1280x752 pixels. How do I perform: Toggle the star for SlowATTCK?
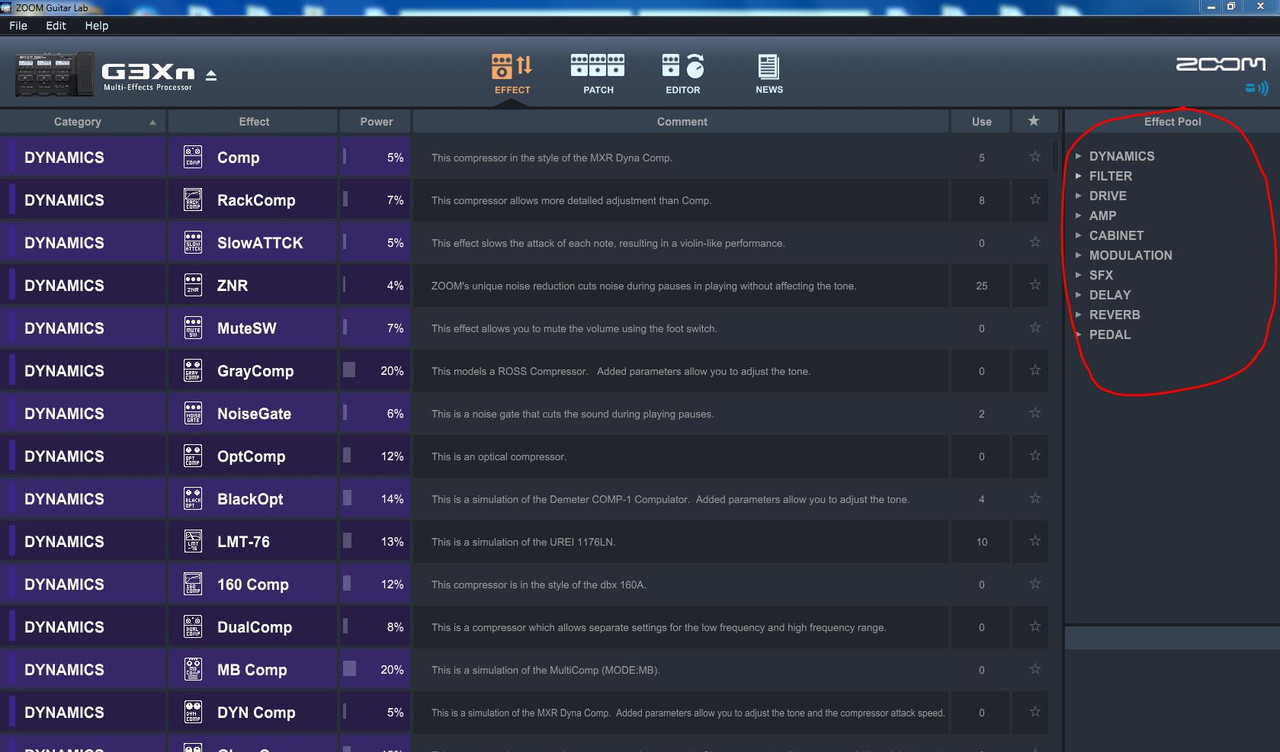tap(1035, 243)
